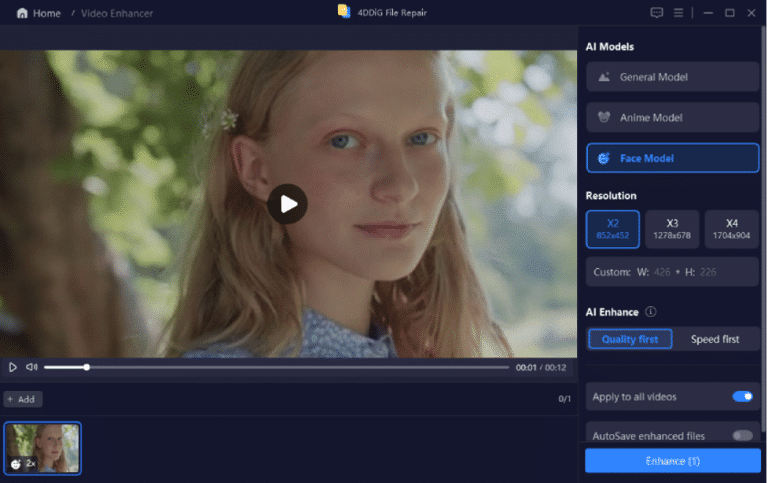768x483 pixels.
Task: Click the video progress slider track
Action: click(x=300, y=367)
